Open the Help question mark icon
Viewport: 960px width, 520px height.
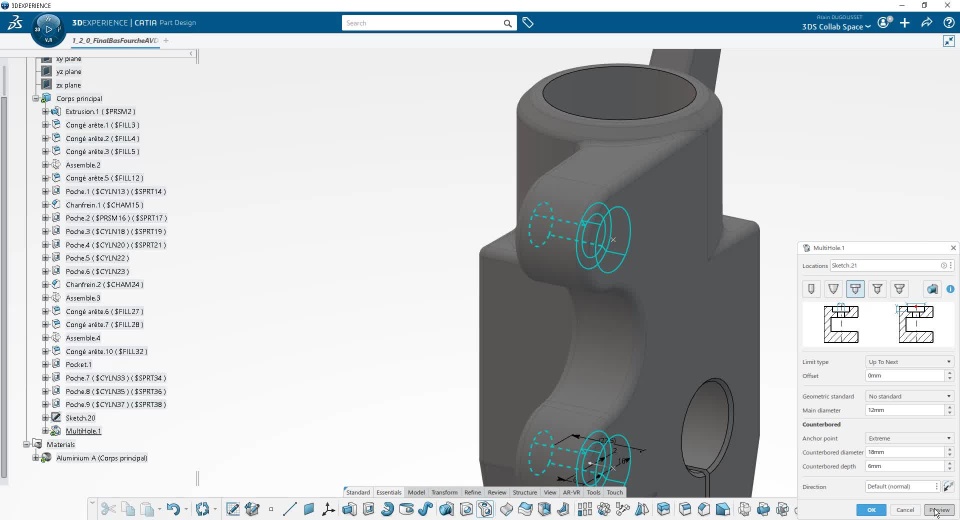948,23
